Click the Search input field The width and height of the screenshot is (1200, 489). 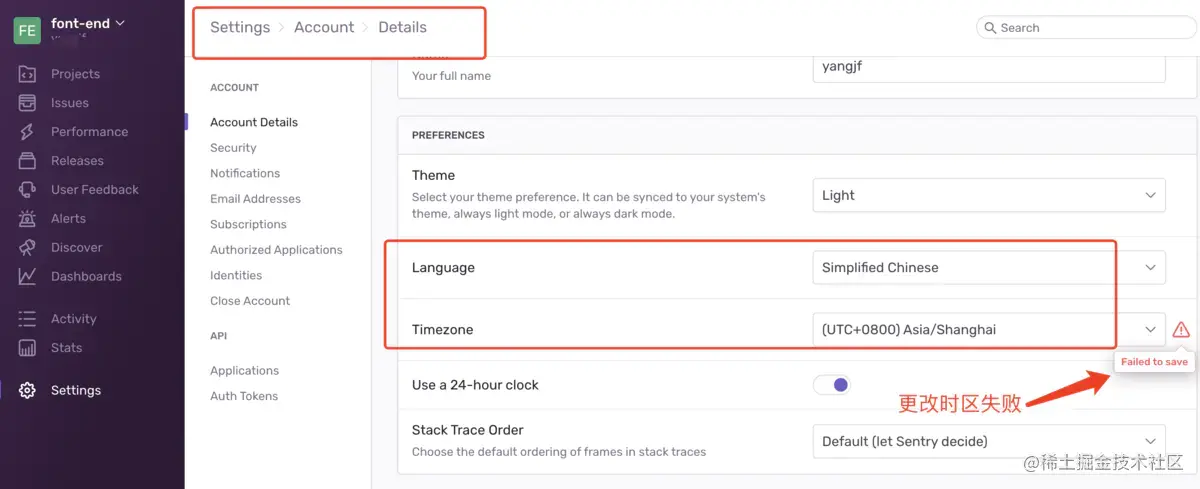click(1090, 28)
